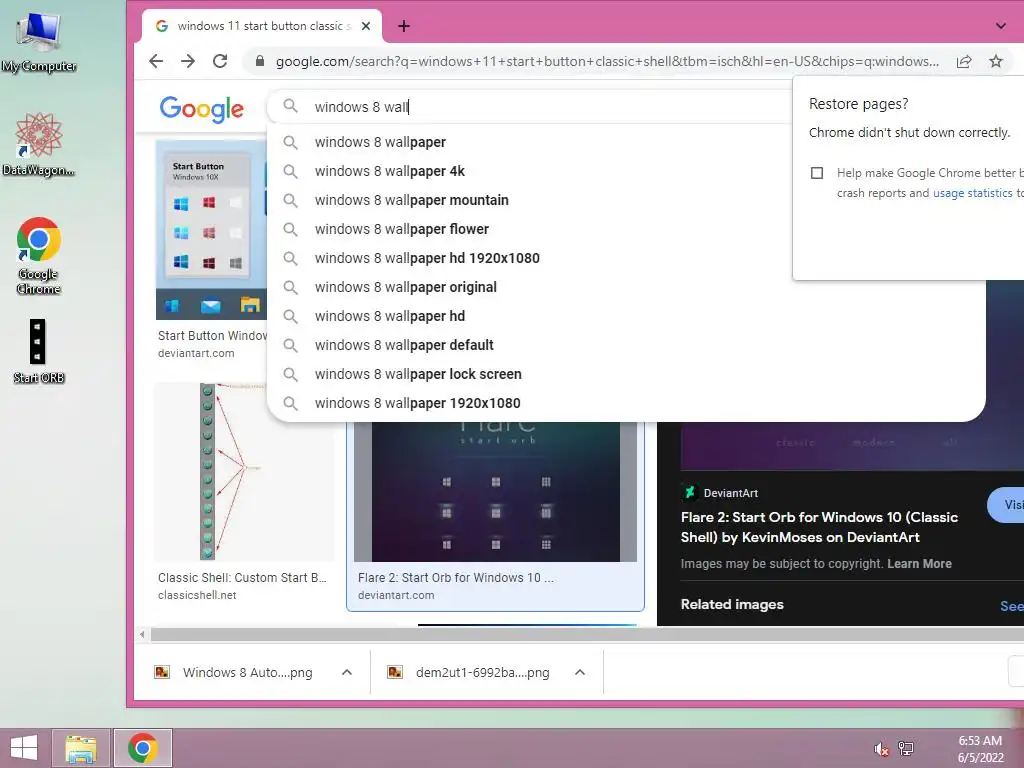Reload the page with the refresh icon
1024x768 pixels.
click(x=220, y=61)
